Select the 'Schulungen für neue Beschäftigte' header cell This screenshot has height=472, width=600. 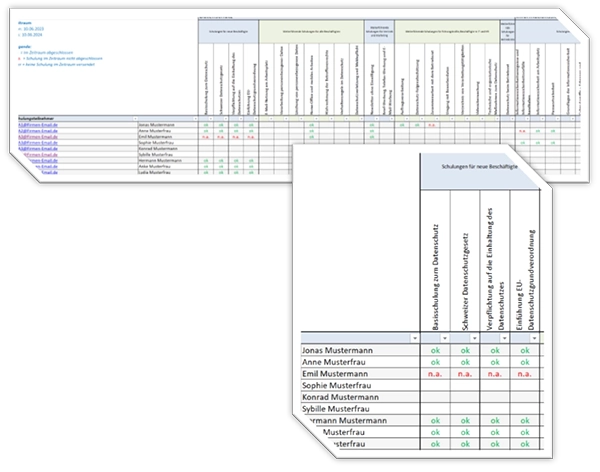(481, 167)
